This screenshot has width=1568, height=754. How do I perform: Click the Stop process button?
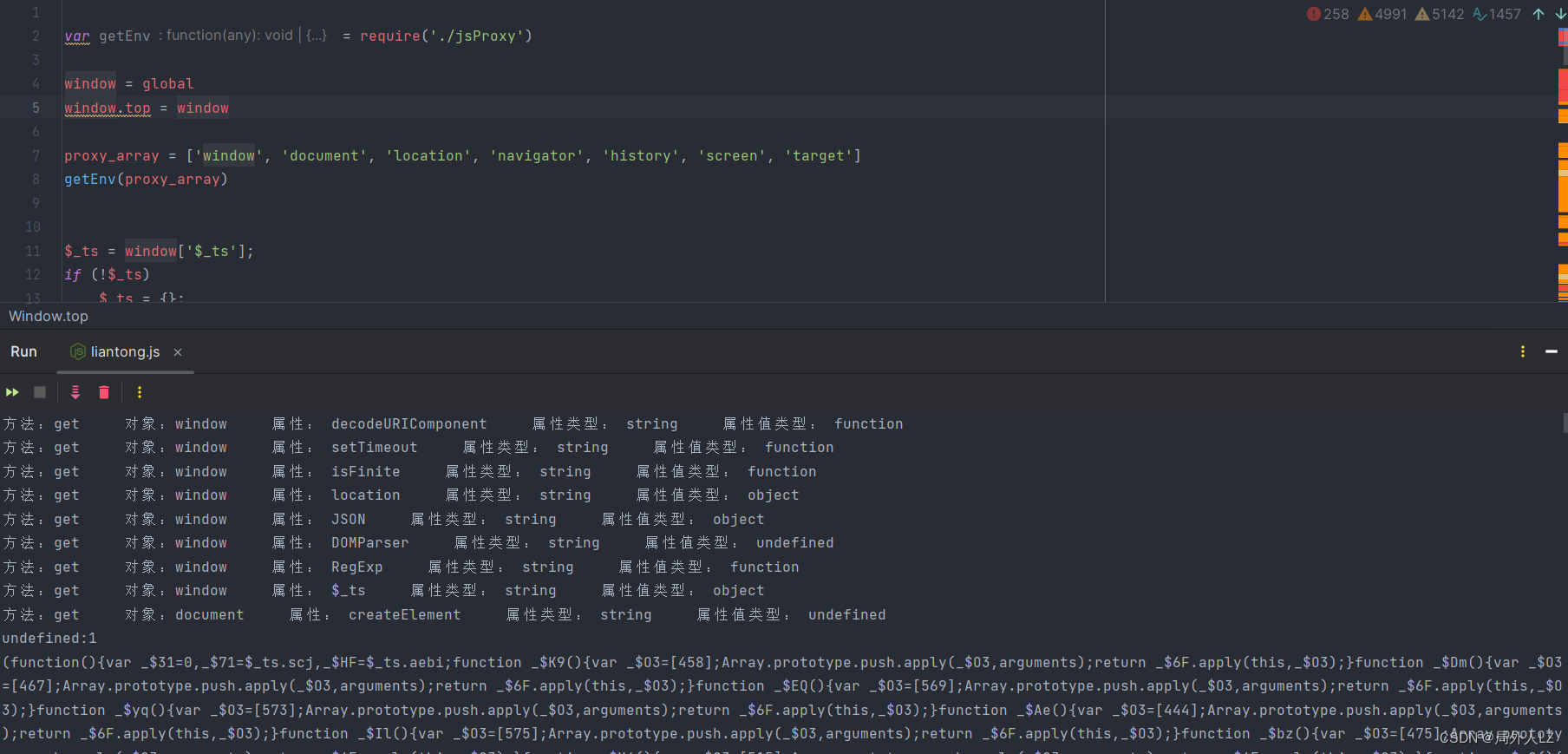click(x=40, y=392)
